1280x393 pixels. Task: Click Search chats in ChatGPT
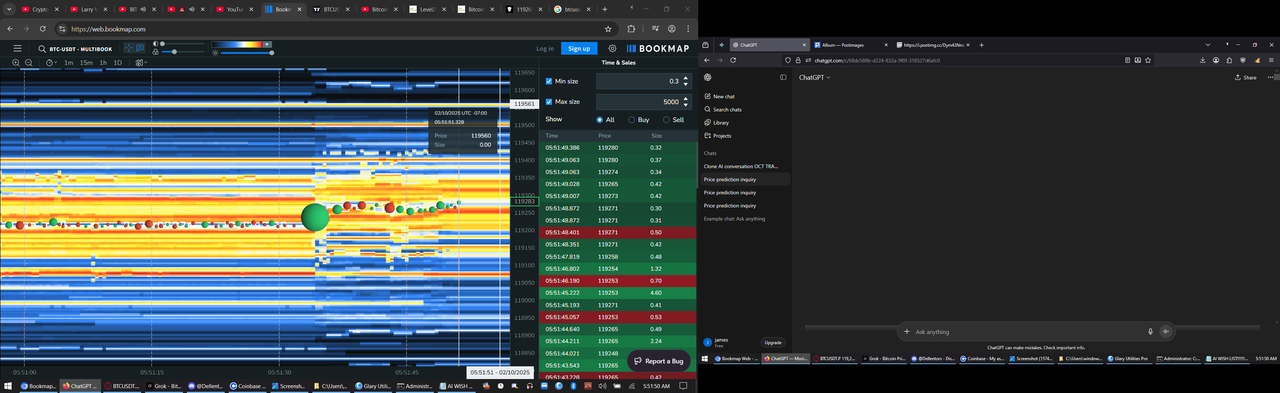tap(727, 109)
